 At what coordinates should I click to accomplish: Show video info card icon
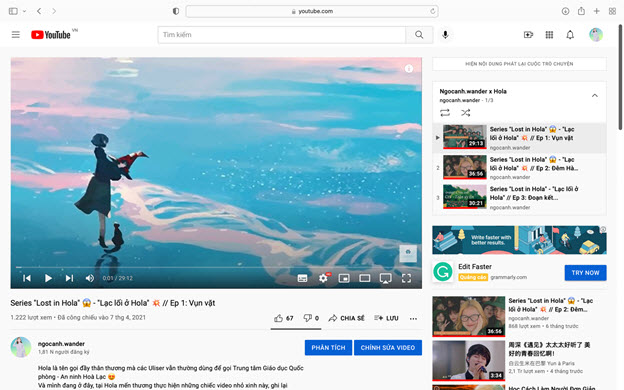coord(409,69)
